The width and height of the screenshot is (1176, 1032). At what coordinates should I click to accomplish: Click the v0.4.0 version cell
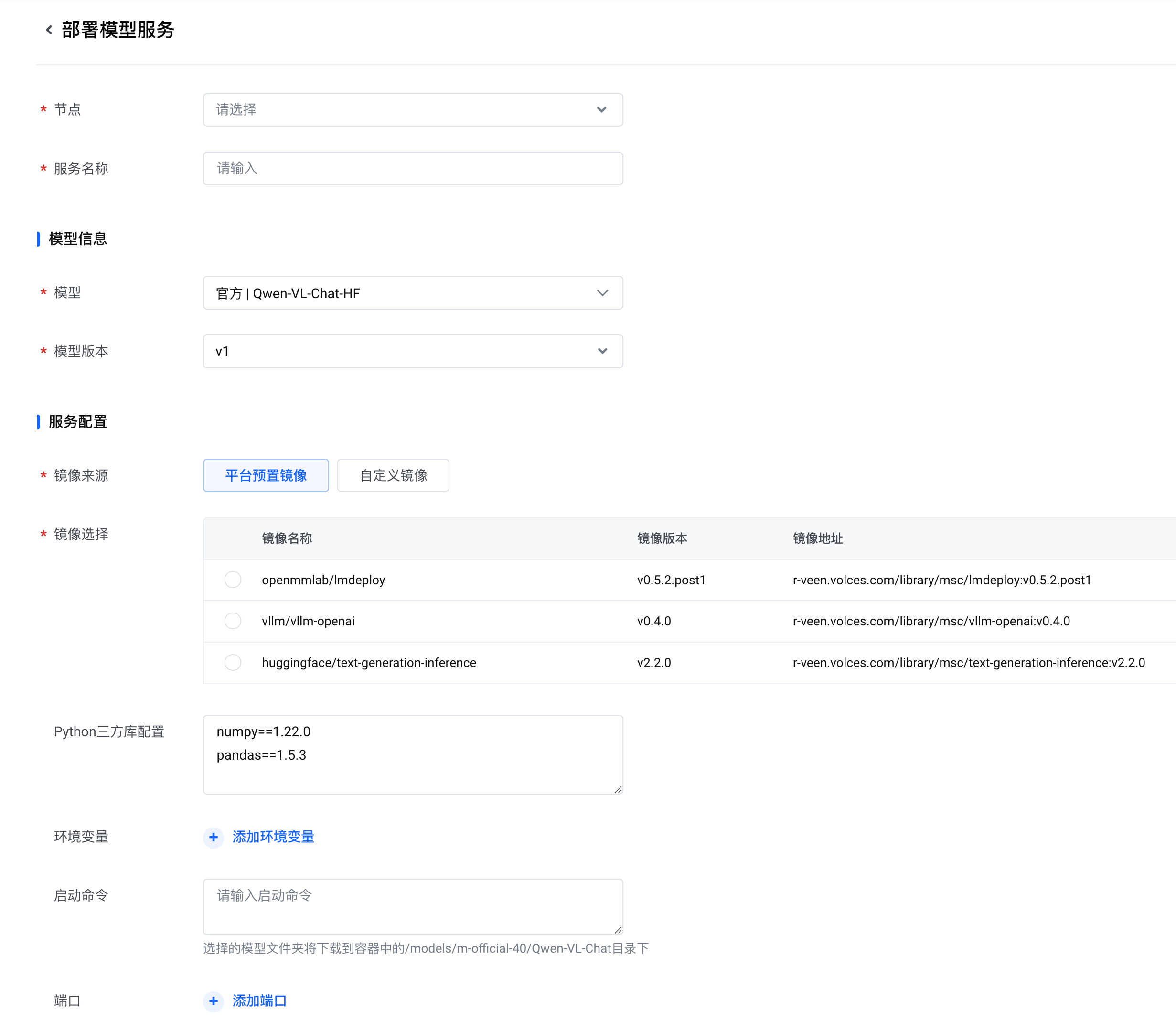tap(653, 622)
